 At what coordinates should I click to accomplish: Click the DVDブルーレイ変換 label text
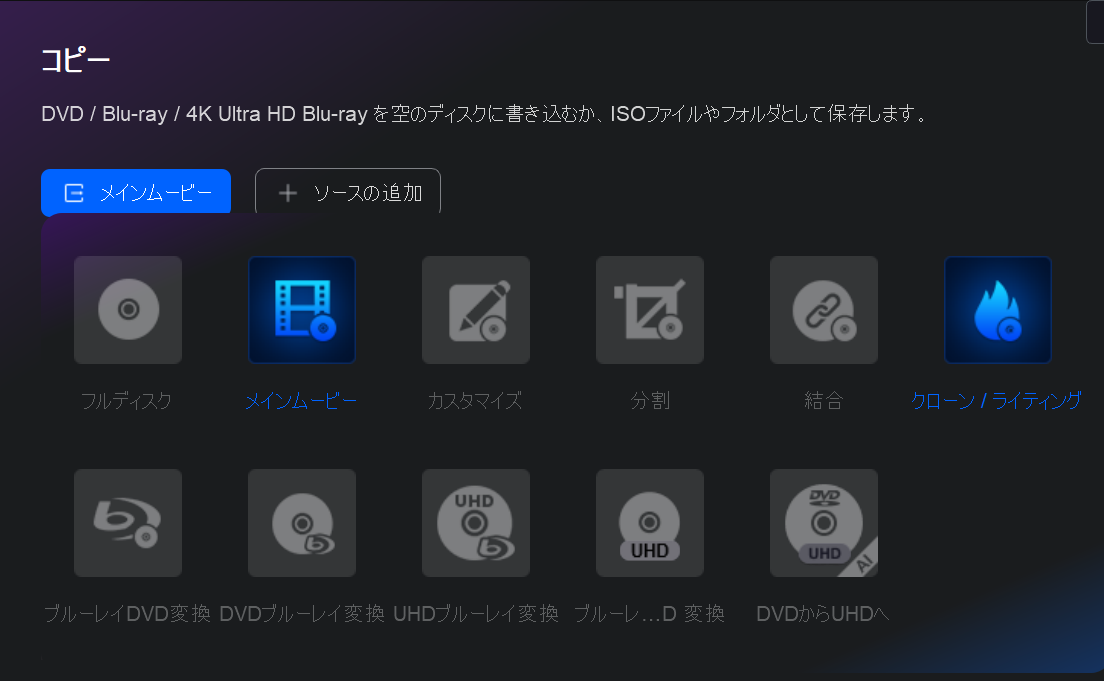[302, 613]
